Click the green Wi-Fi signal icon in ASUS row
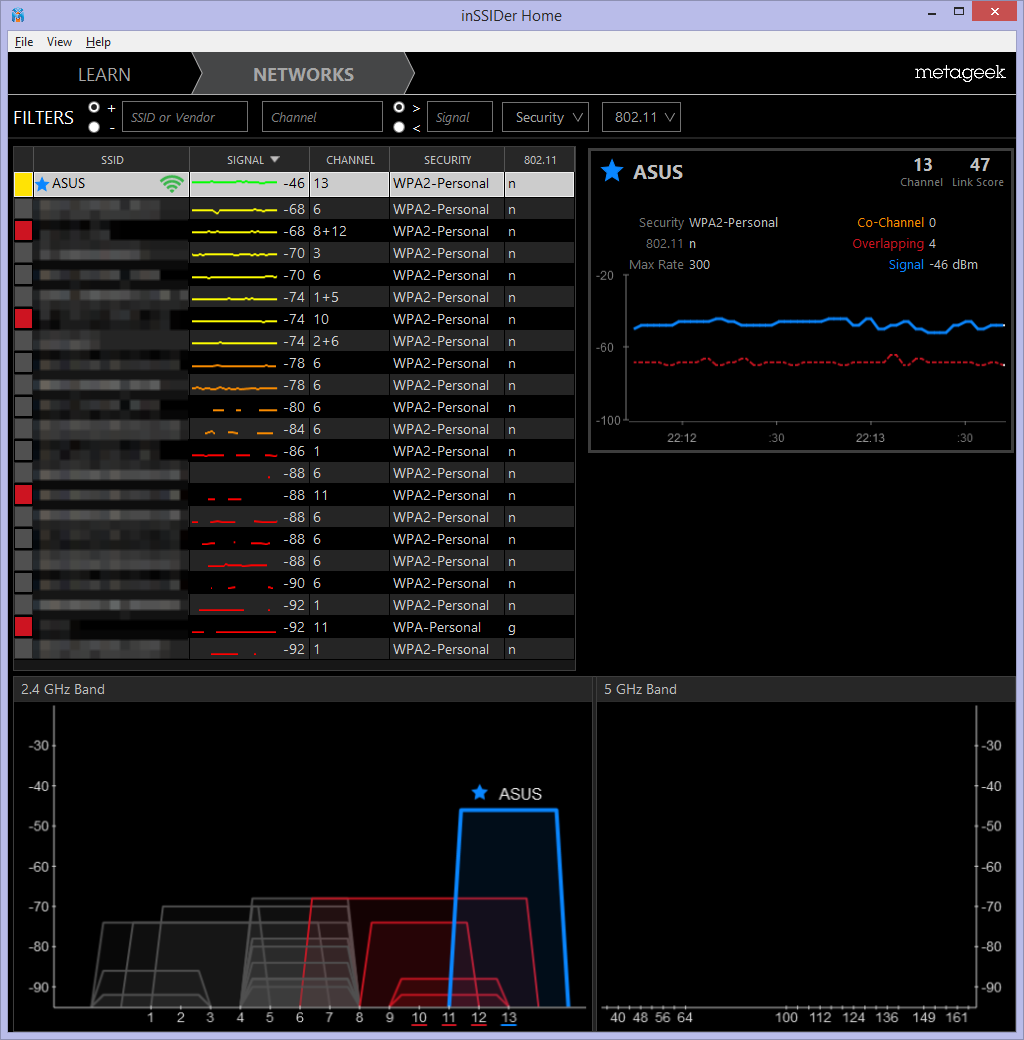This screenshot has width=1024, height=1040. click(172, 184)
